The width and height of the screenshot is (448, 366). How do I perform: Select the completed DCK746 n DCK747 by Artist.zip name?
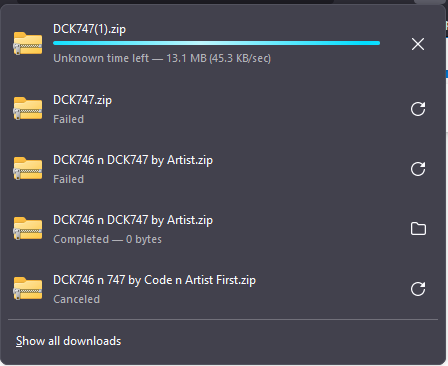(x=133, y=220)
